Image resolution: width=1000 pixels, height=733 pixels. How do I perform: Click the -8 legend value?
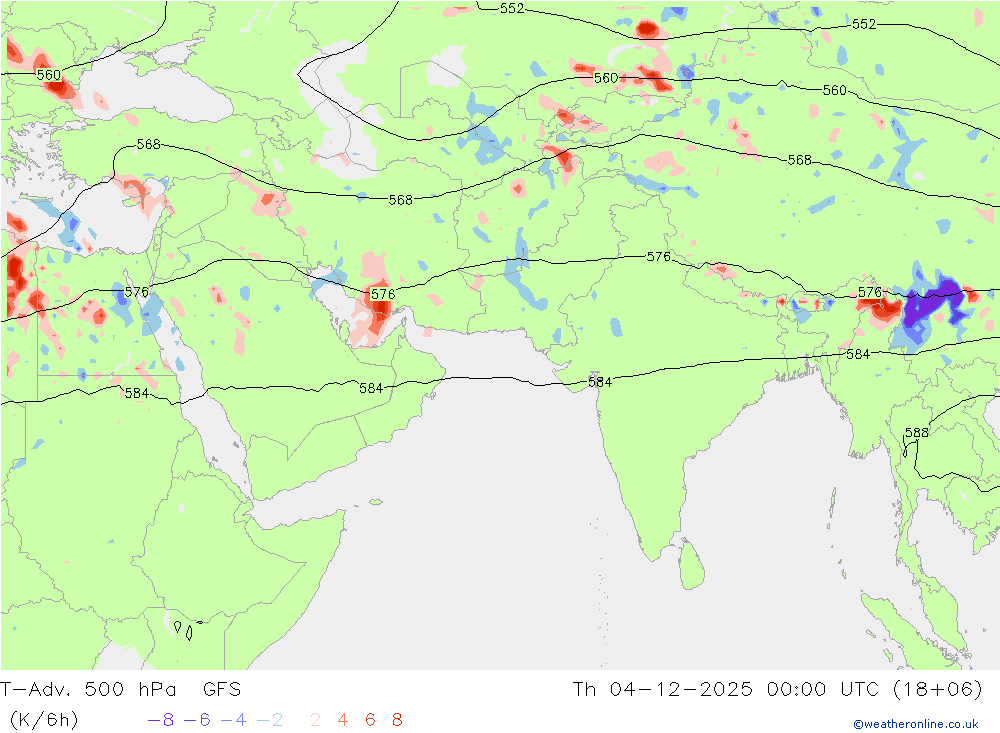click(161, 720)
